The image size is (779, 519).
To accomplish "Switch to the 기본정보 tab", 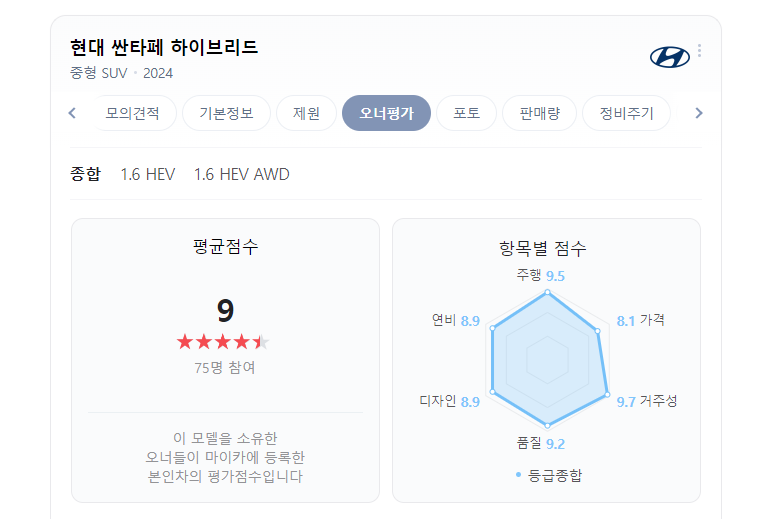I will point(226,113).
